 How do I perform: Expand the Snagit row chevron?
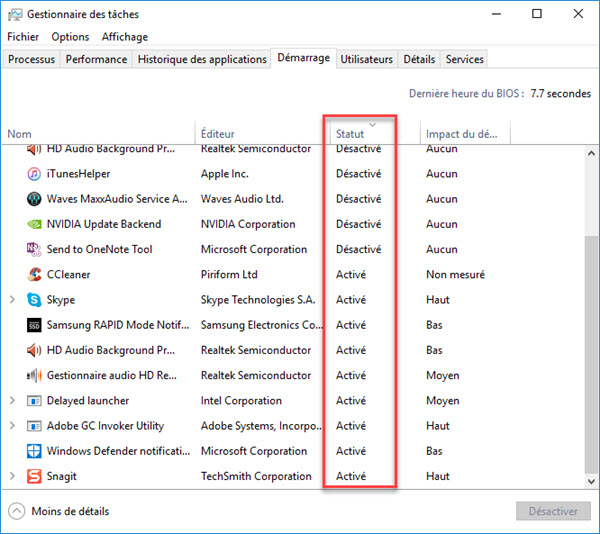click(x=13, y=477)
